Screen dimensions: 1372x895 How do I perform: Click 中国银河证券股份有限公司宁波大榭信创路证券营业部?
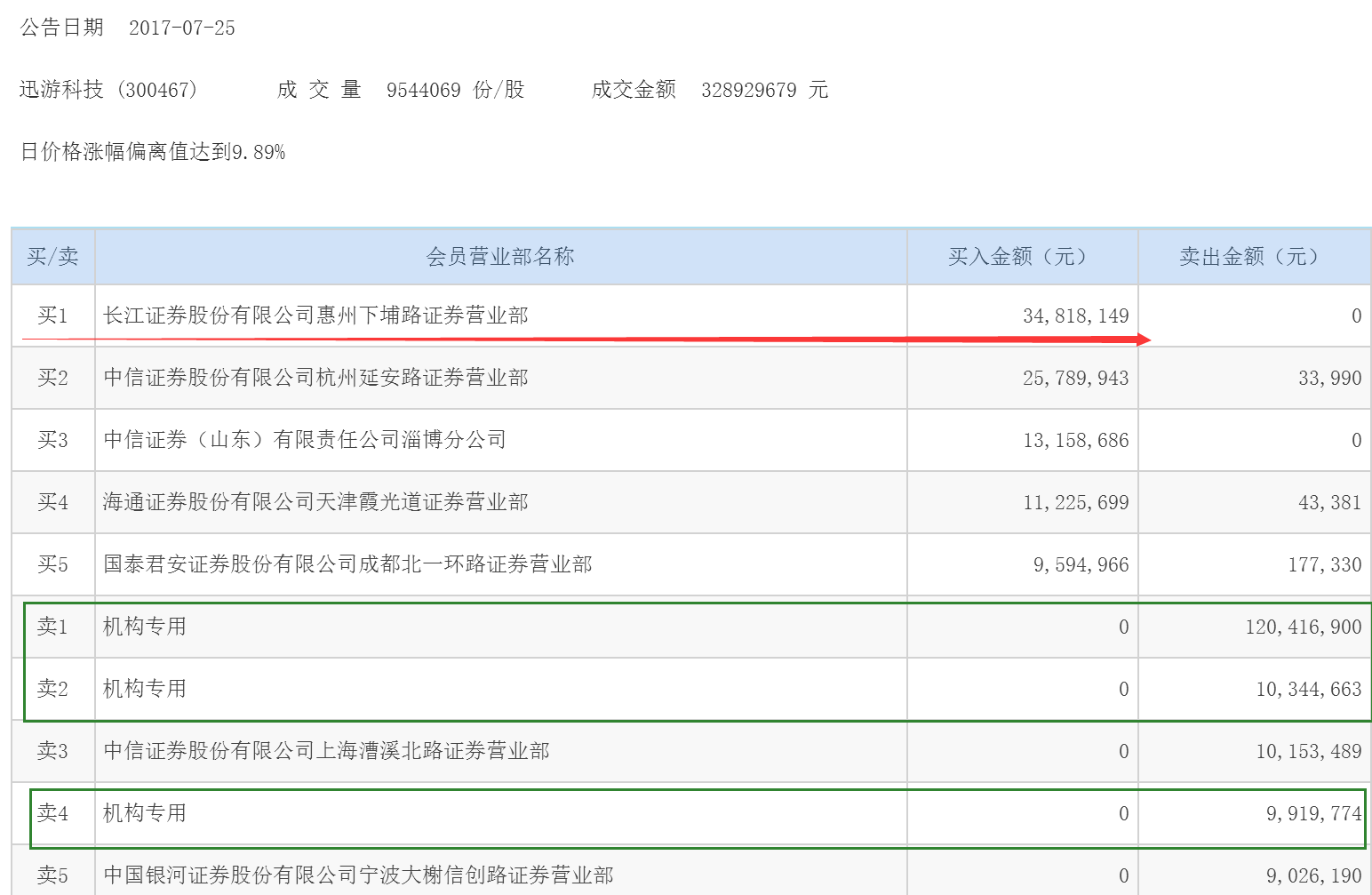coord(359,875)
